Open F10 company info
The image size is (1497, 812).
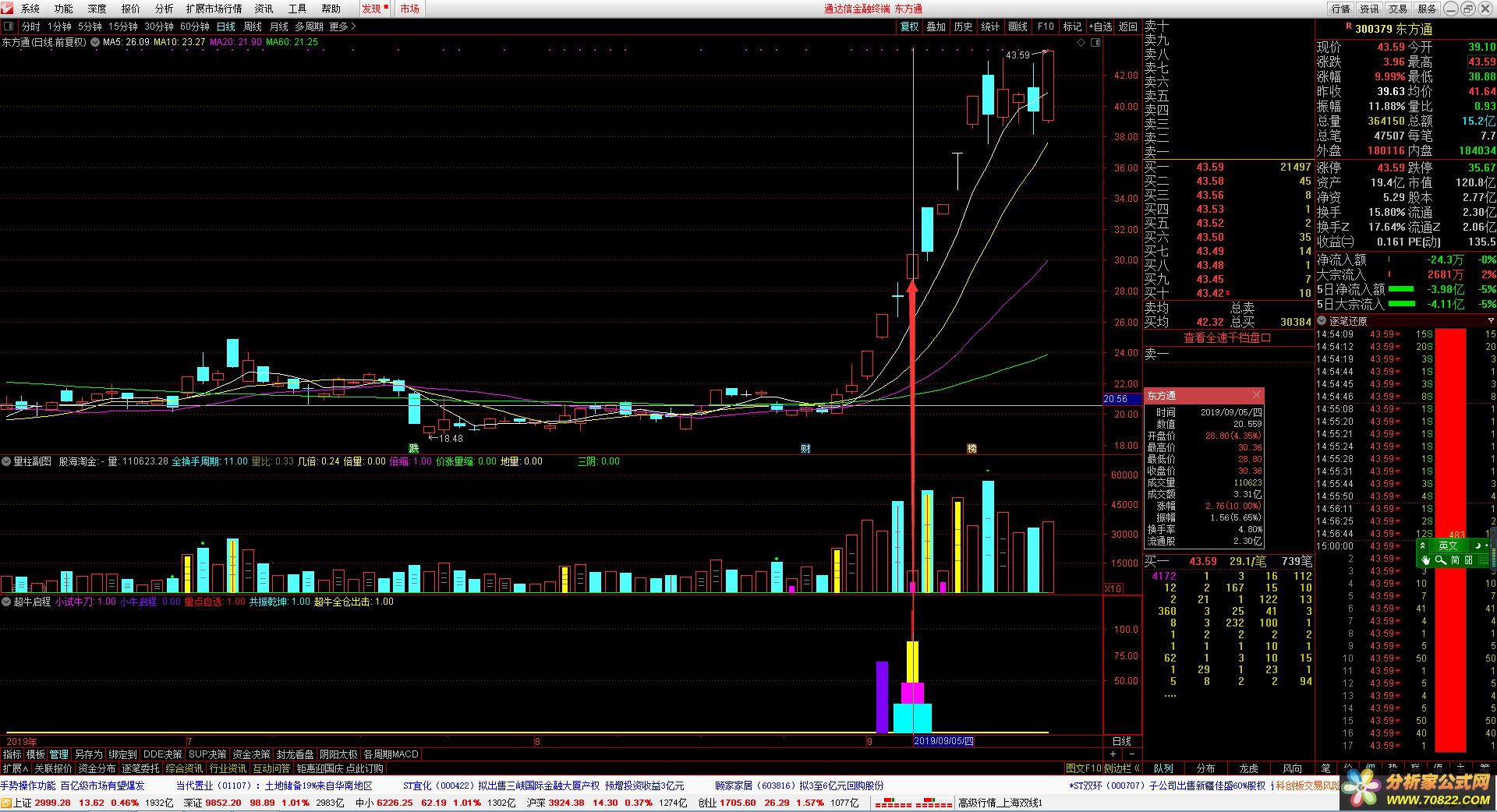click(1046, 26)
